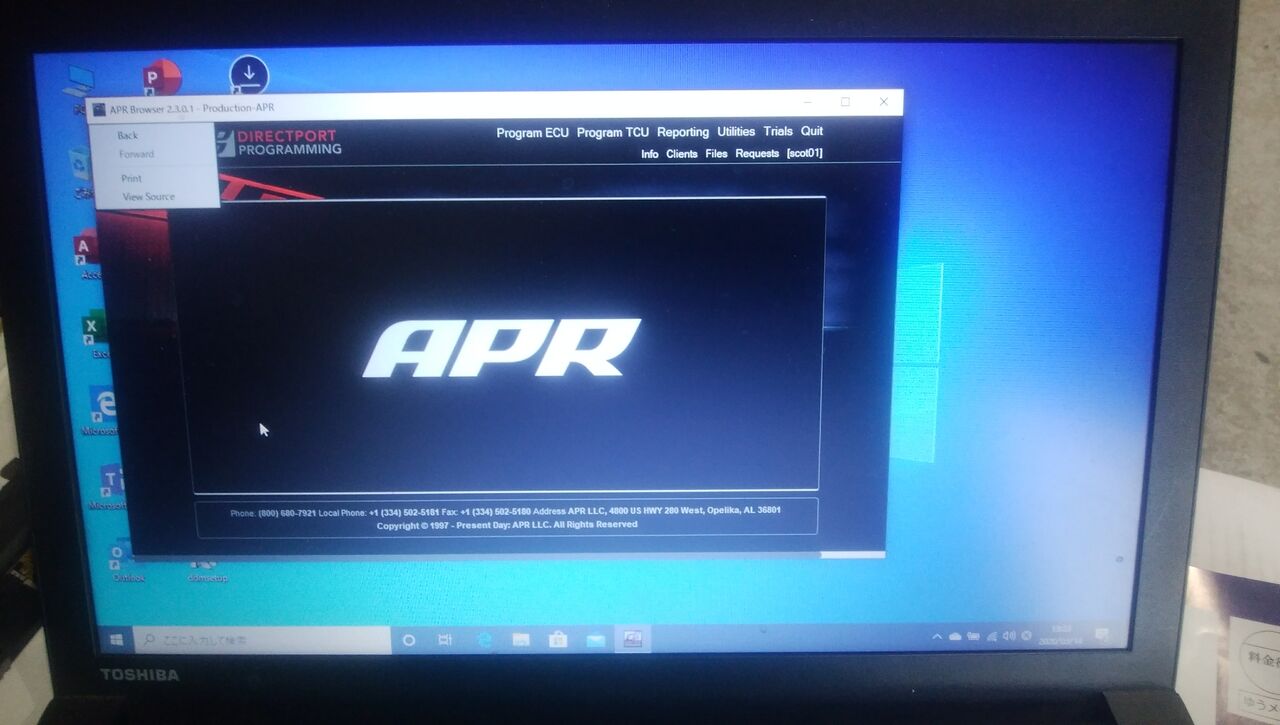This screenshot has height=725, width=1280.
Task: Minimize the APR Browser window
Action: pyautogui.click(x=806, y=102)
